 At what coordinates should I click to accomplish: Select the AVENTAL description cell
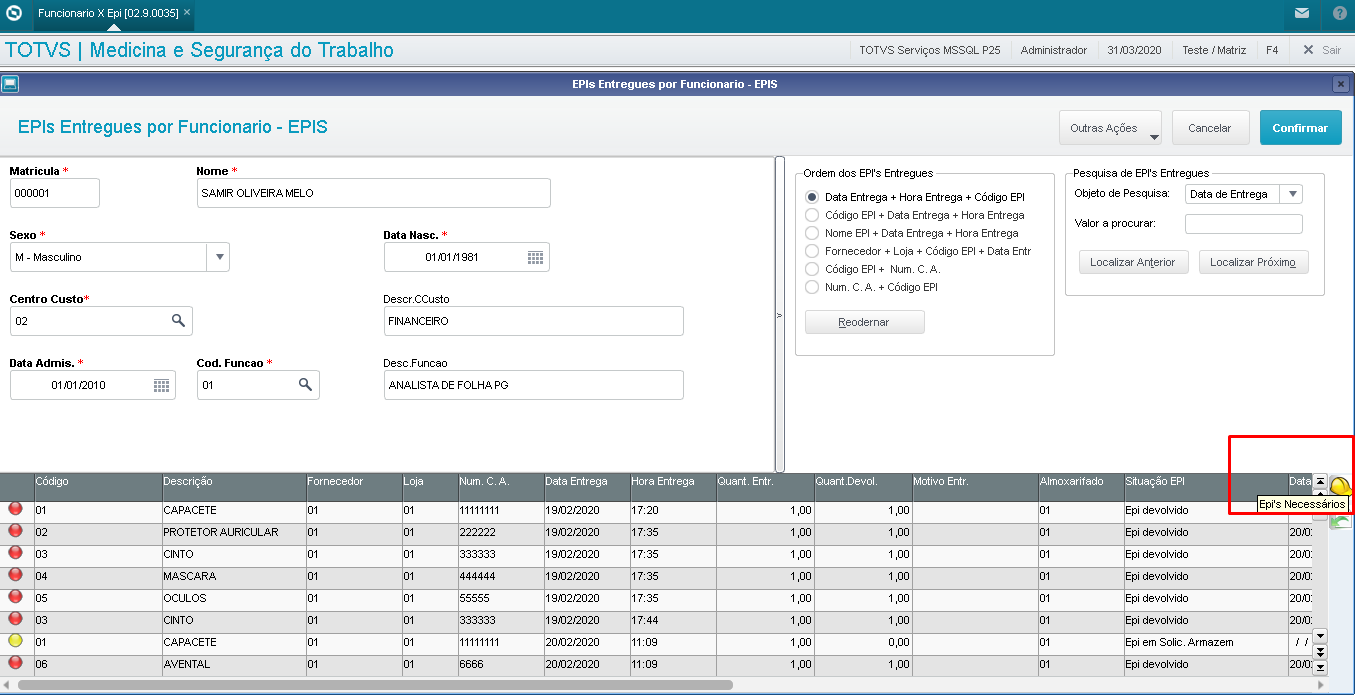coord(233,664)
